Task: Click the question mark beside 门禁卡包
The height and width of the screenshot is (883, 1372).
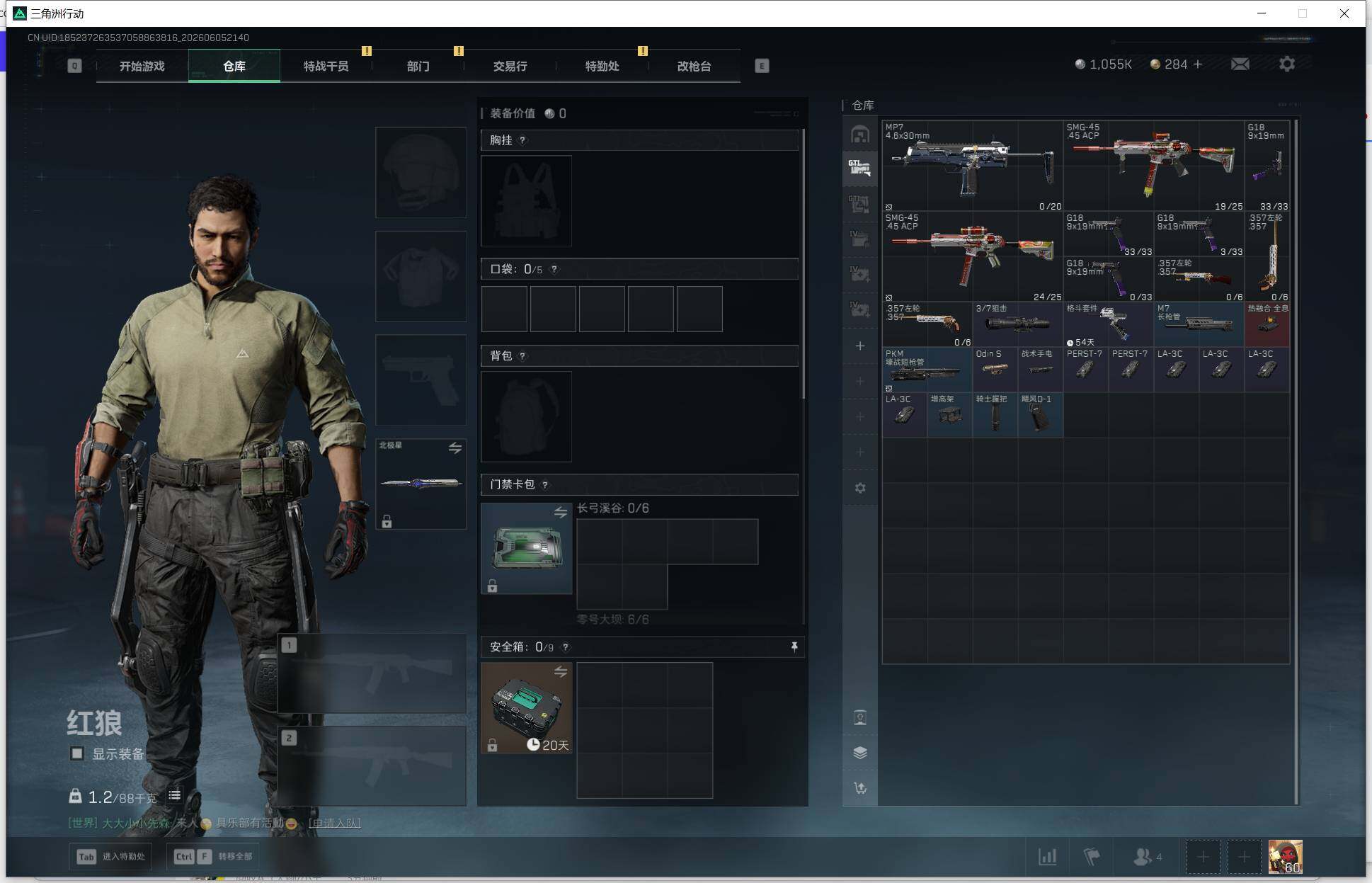Action: click(x=544, y=484)
